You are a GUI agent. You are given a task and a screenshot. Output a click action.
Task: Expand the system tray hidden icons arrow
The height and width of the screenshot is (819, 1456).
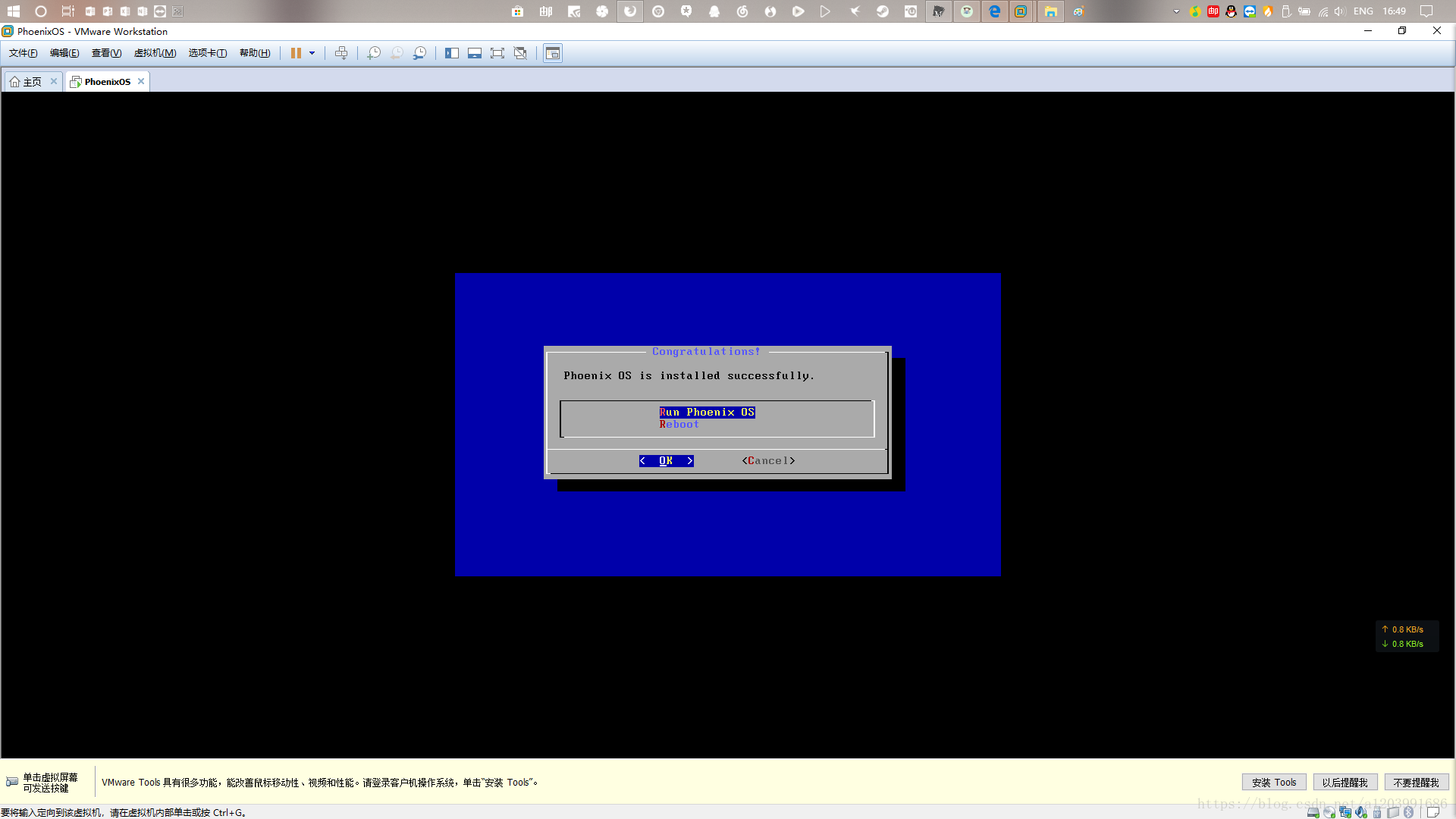coord(1176,11)
